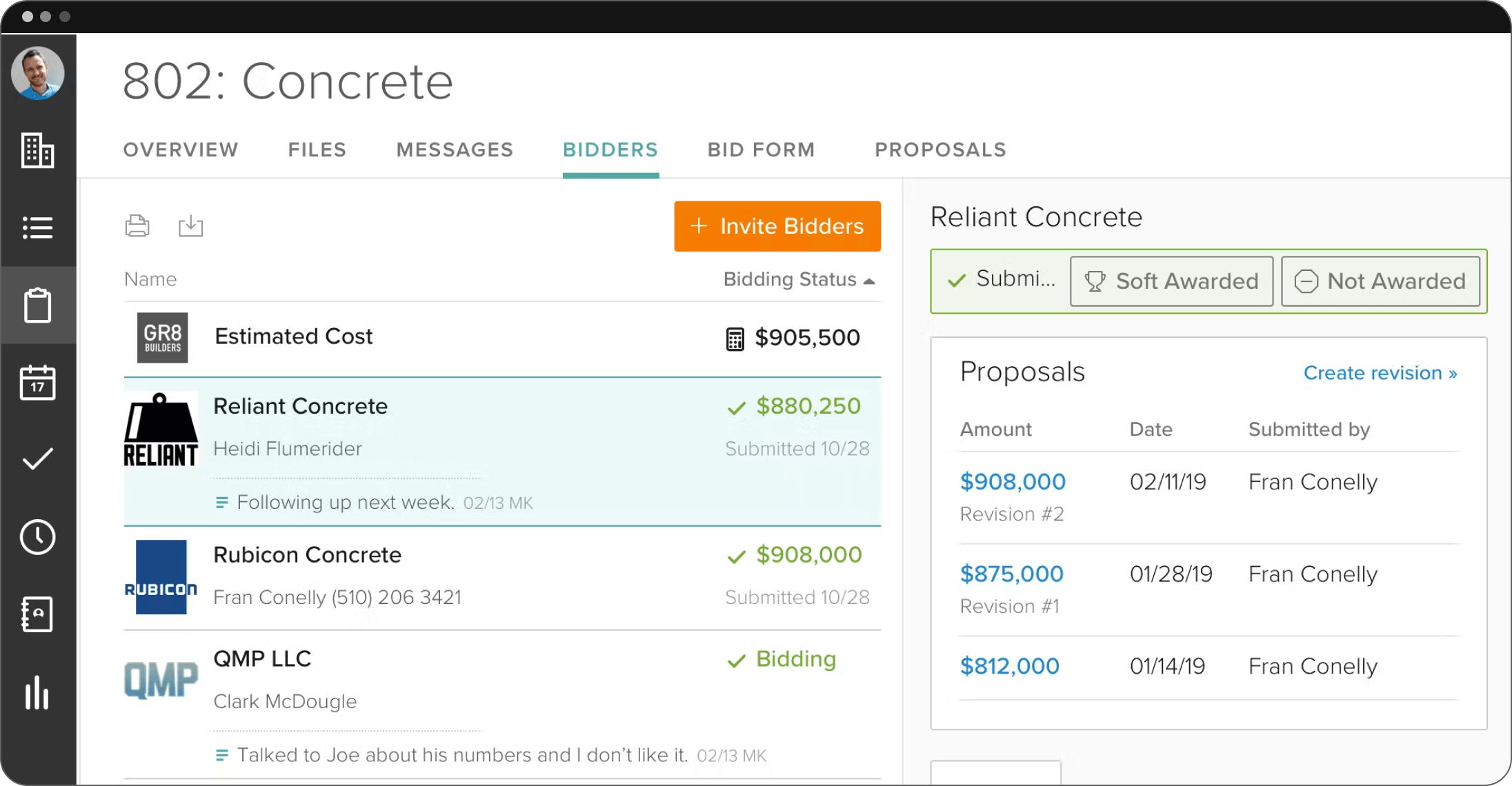Switch to the Proposals tab

point(940,150)
